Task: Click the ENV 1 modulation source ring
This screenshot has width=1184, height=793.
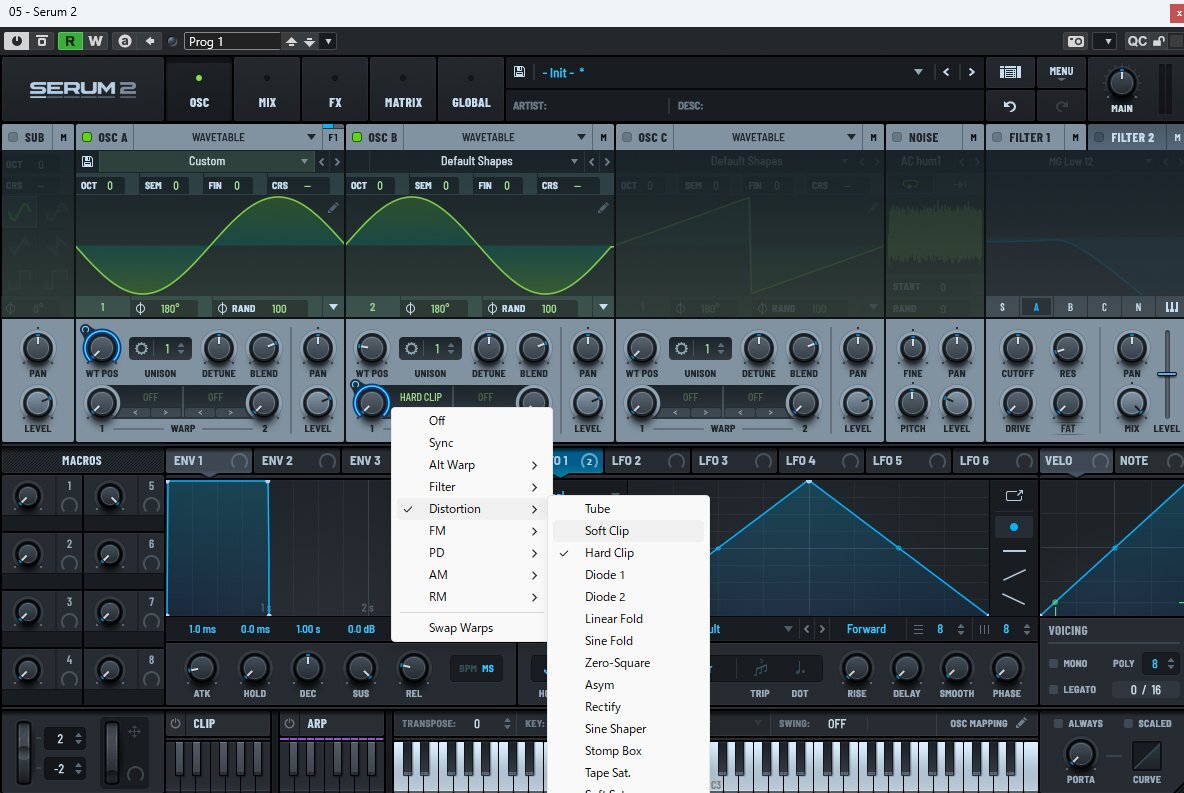Action: [x=239, y=461]
